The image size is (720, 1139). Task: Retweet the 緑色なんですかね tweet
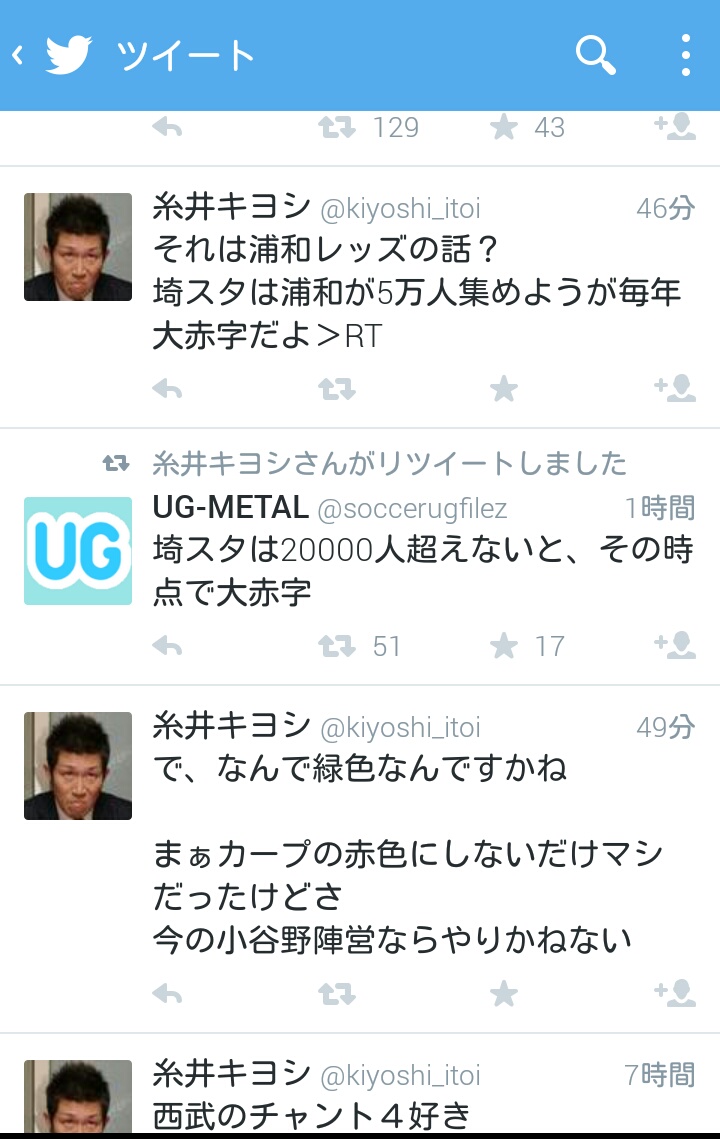(x=336, y=994)
